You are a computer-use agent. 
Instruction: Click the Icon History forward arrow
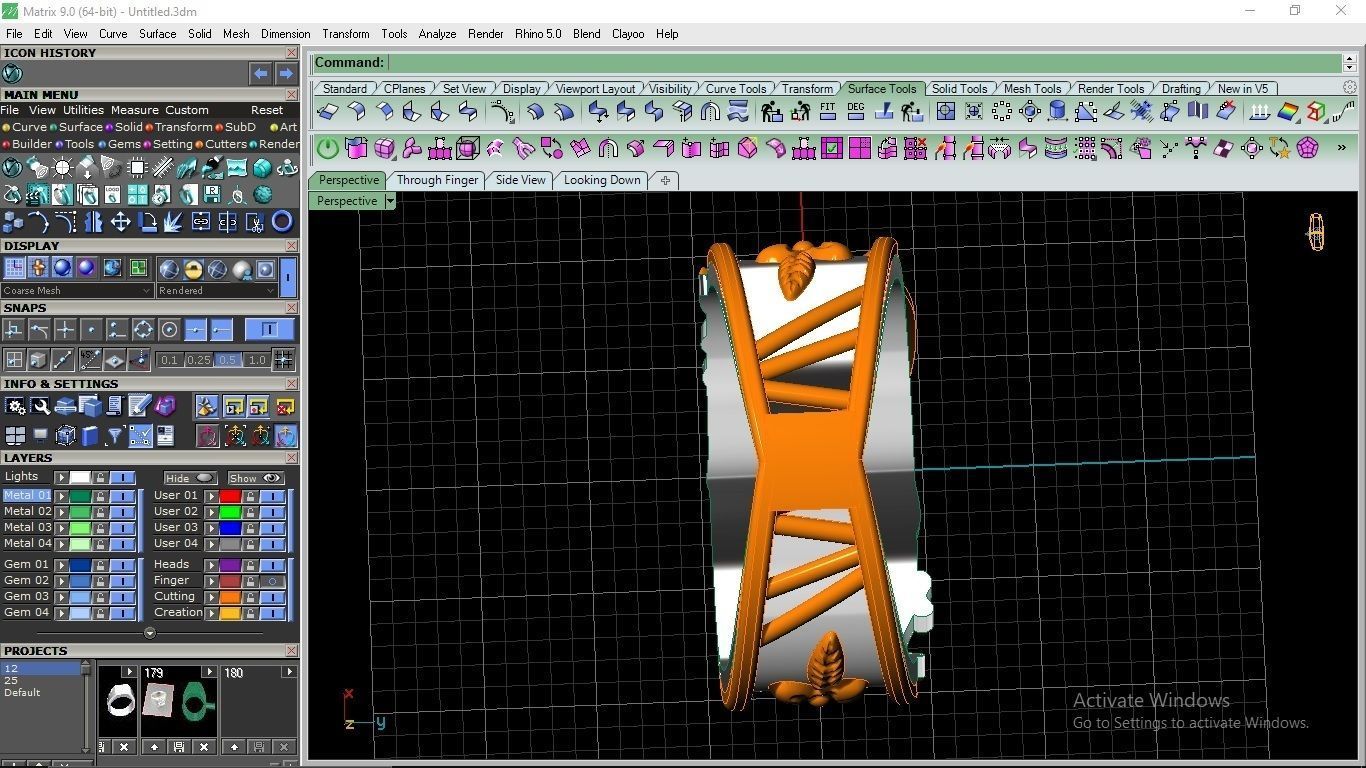point(286,73)
